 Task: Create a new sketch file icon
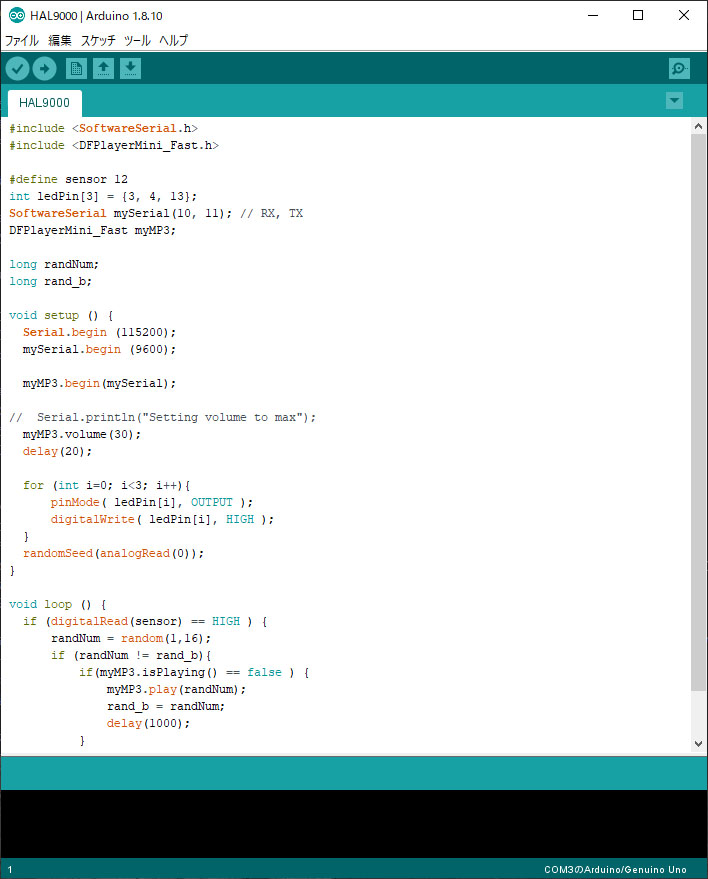tap(76, 68)
